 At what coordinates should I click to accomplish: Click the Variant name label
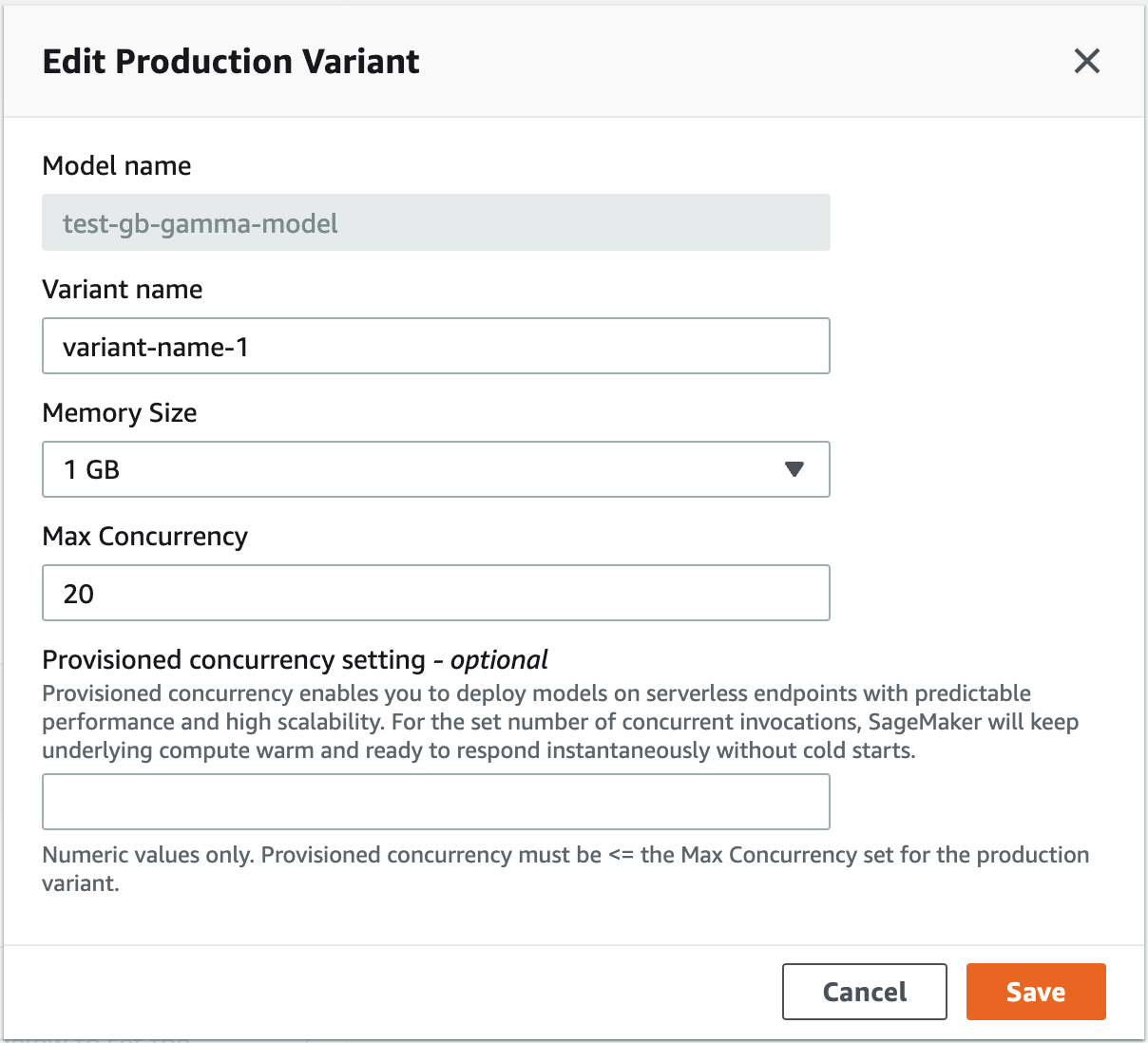123,289
